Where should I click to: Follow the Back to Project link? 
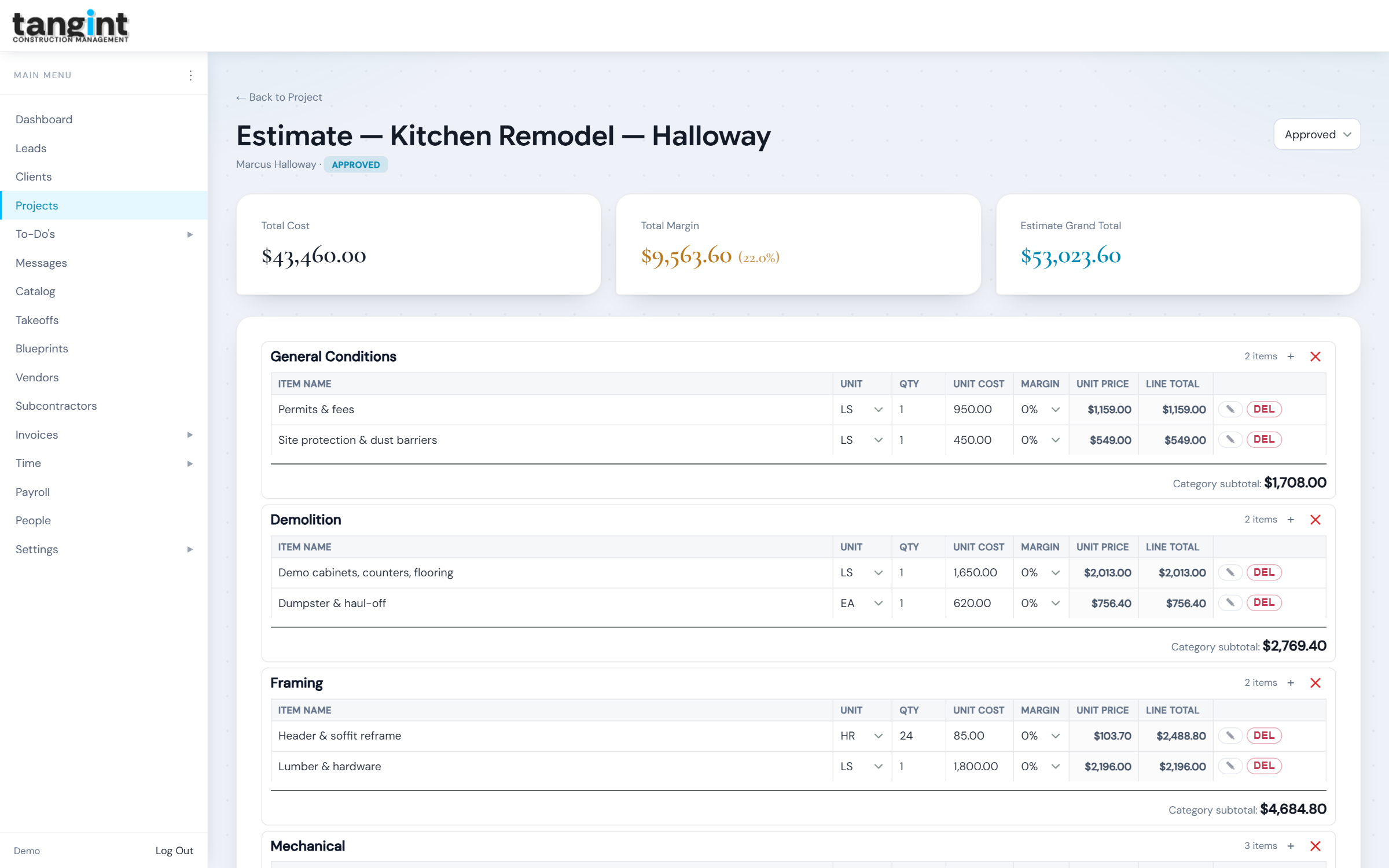point(279,97)
